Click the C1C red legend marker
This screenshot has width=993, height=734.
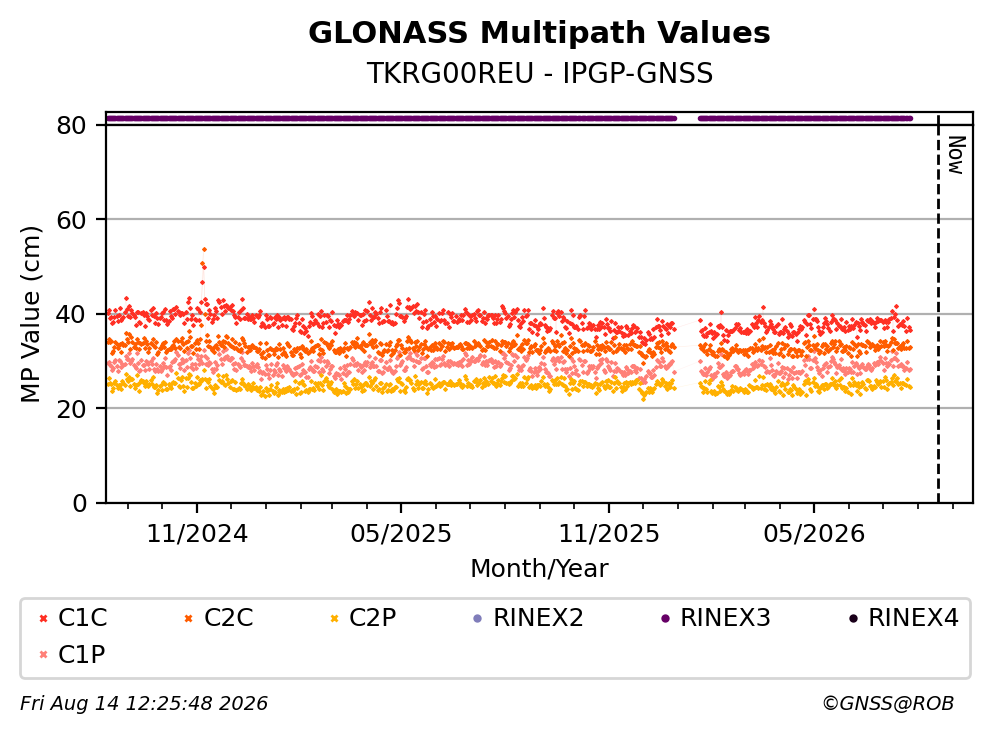43,618
